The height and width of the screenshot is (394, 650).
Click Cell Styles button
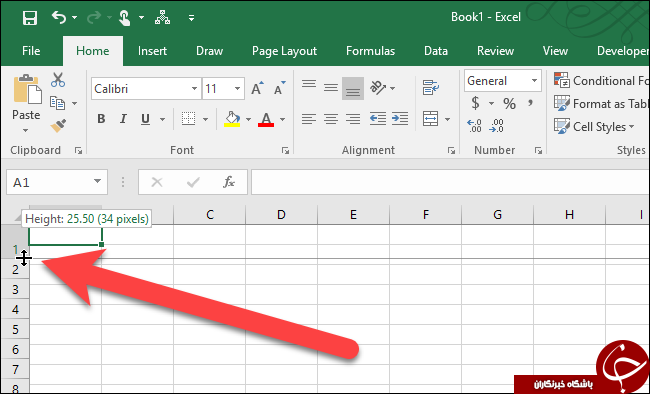(x=594, y=126)
